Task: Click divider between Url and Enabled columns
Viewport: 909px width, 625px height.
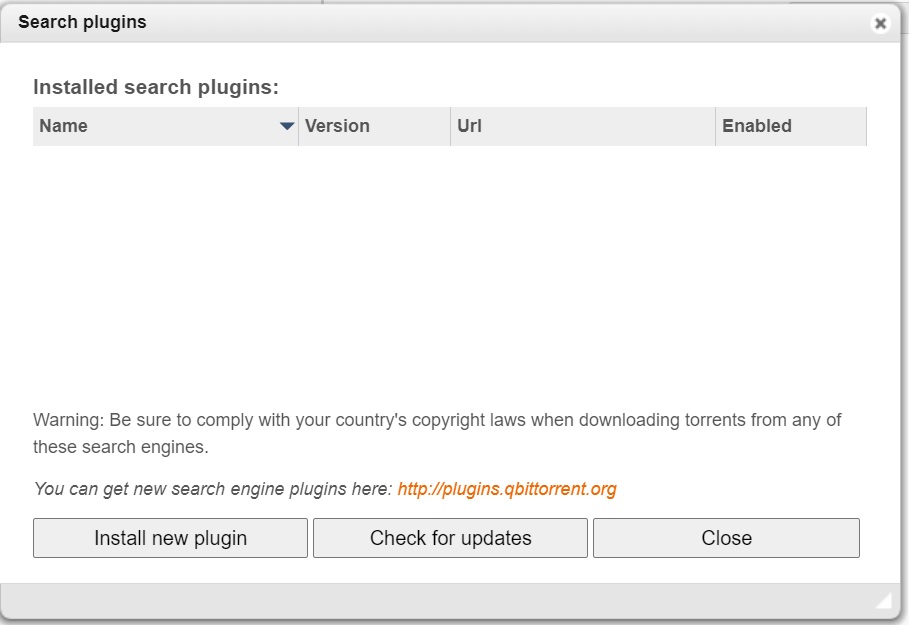Action: click(x=715, y=126)
